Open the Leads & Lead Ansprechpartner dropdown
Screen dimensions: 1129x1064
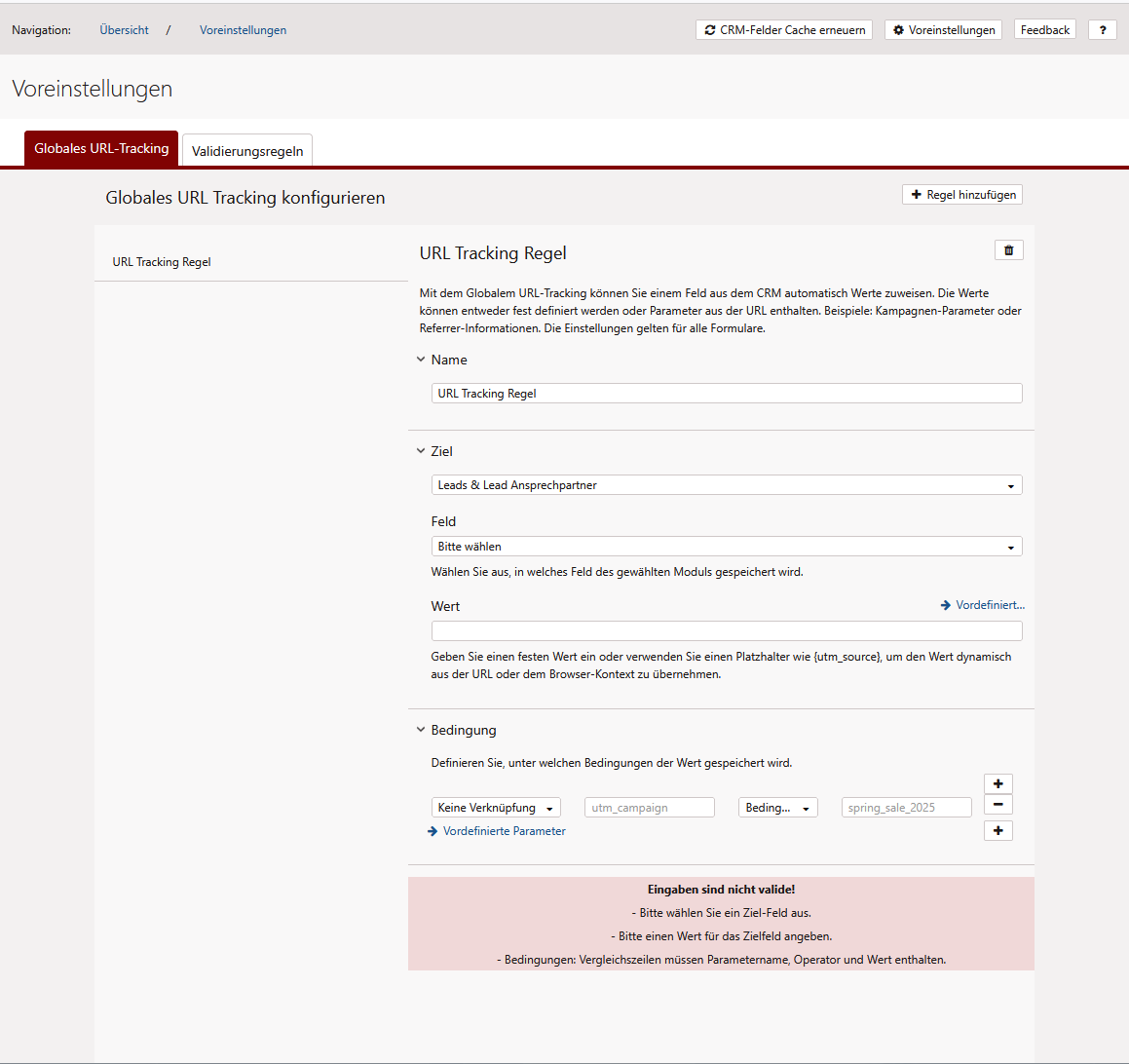click(x=726, y=485)
